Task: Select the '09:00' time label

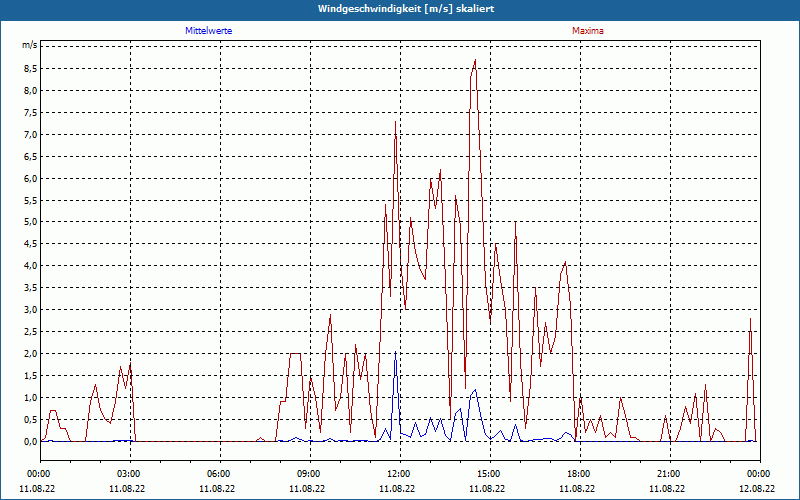Action: (x=311, y=474)
